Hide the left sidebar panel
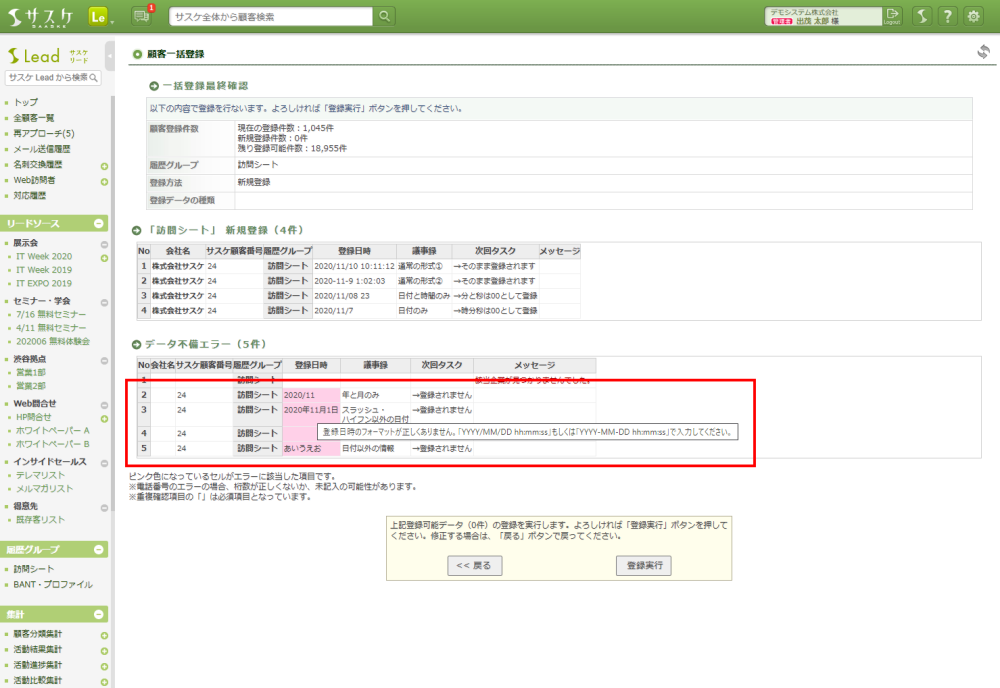Screen dimensions: 1000x688 point(109,55)
